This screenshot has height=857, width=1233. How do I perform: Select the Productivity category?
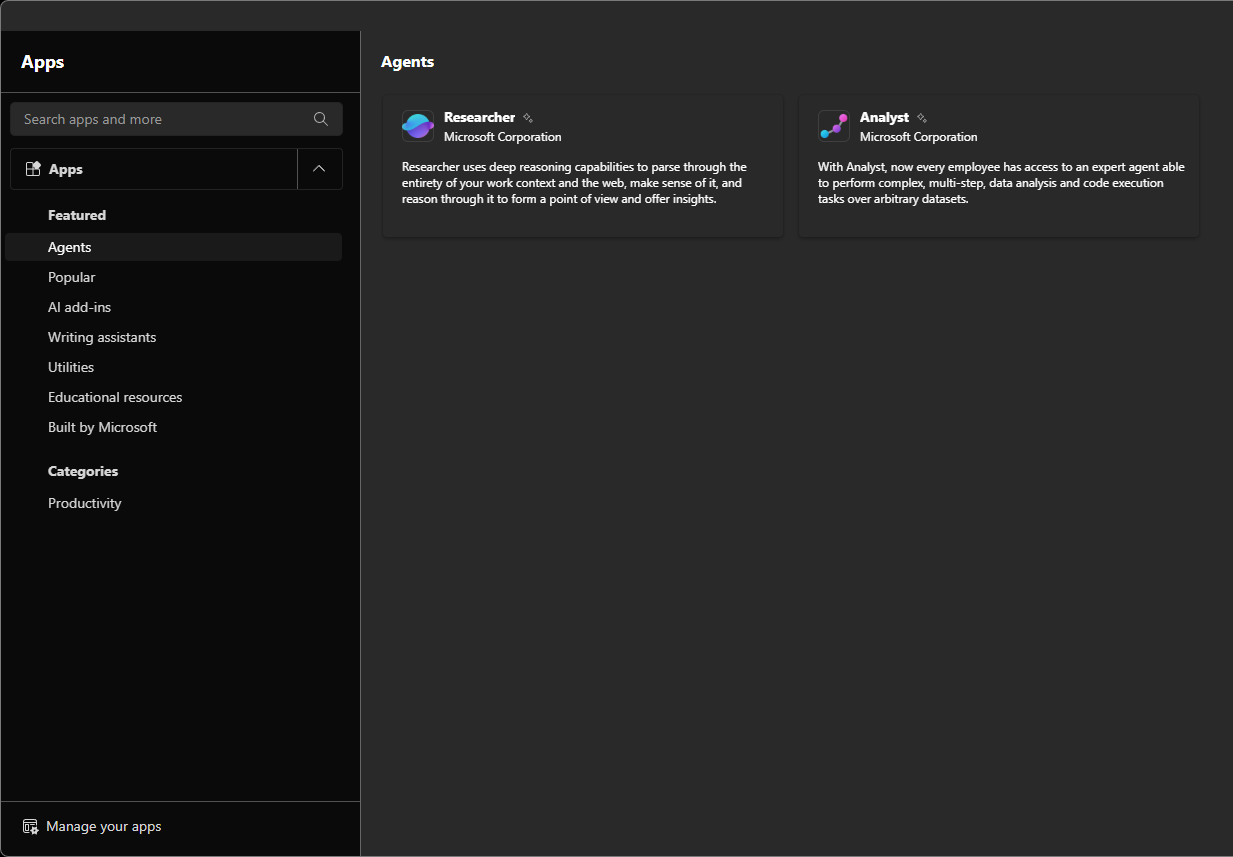[85, 503]
